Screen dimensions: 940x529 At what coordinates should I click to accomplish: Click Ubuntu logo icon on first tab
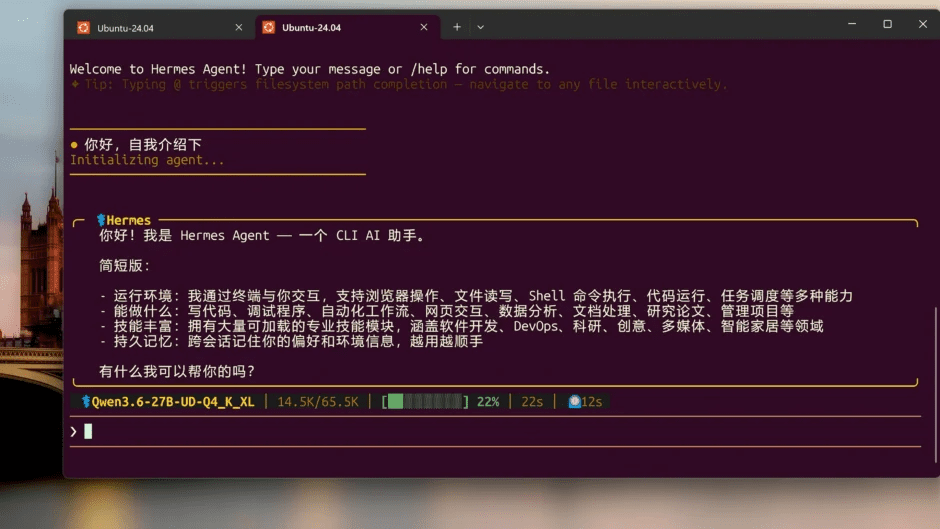83,28
